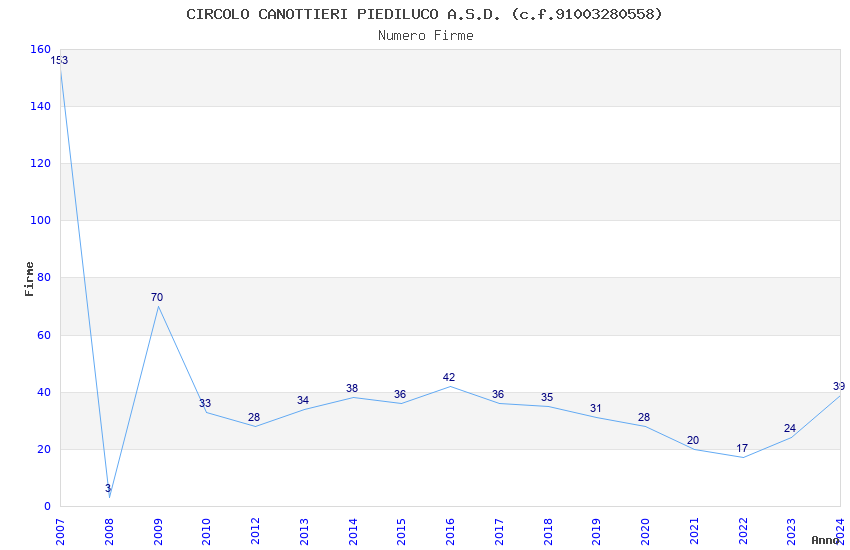
Task: Click the data label 33 for 2010
Action: pyautogui.click(x=205, y=403)
